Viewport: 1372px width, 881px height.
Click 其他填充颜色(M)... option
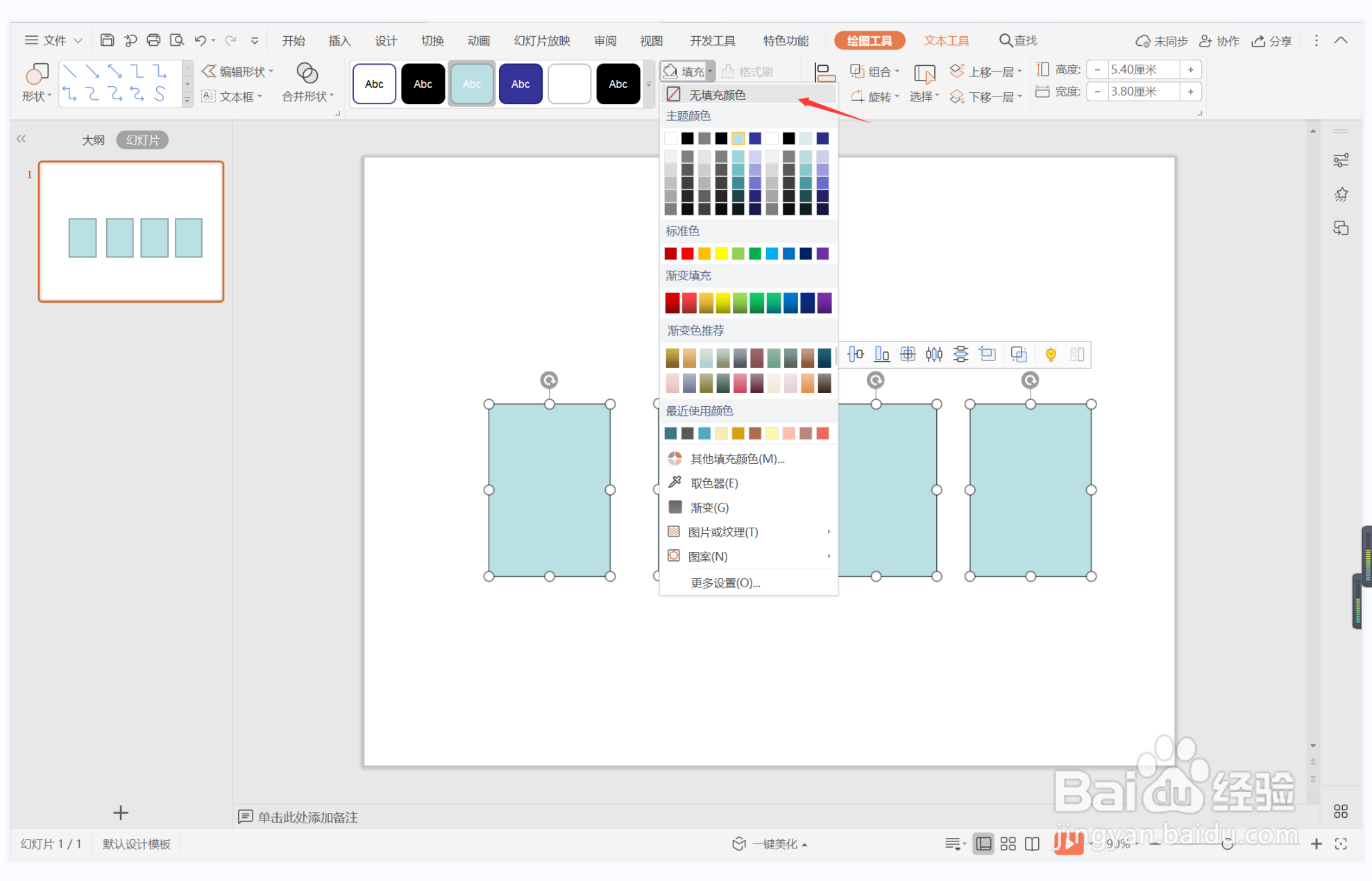pos(737,458)
